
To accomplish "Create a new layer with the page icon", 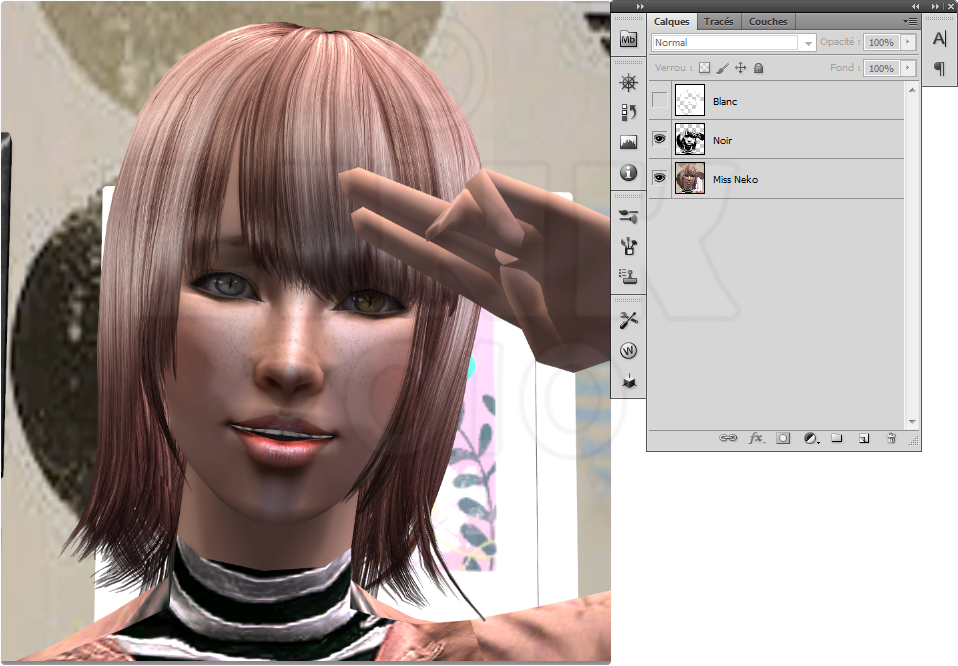I will tap(864, 438).
